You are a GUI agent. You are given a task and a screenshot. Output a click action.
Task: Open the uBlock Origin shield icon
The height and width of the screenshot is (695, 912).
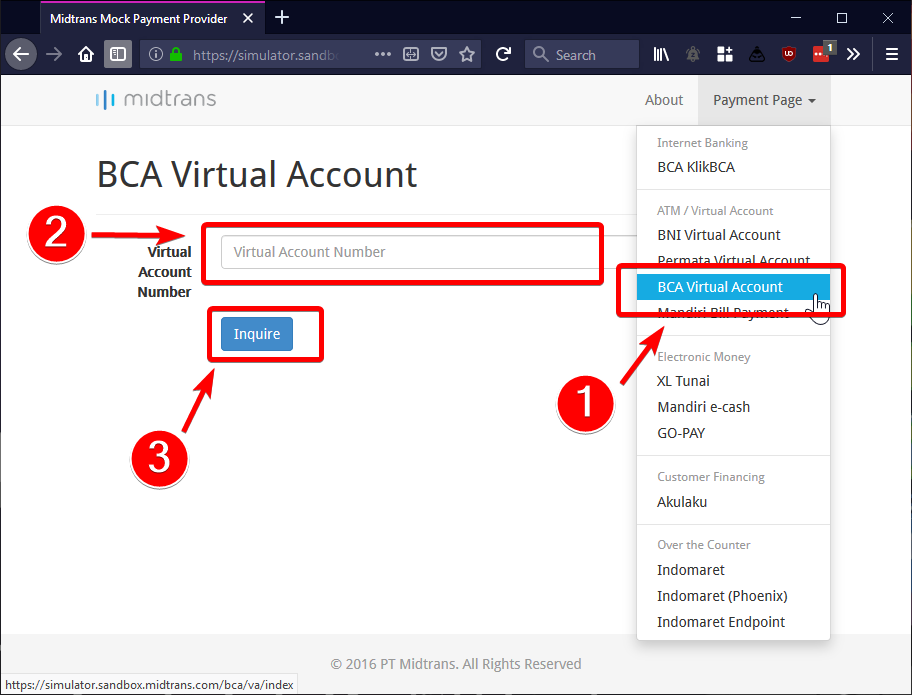coord(789,55)
